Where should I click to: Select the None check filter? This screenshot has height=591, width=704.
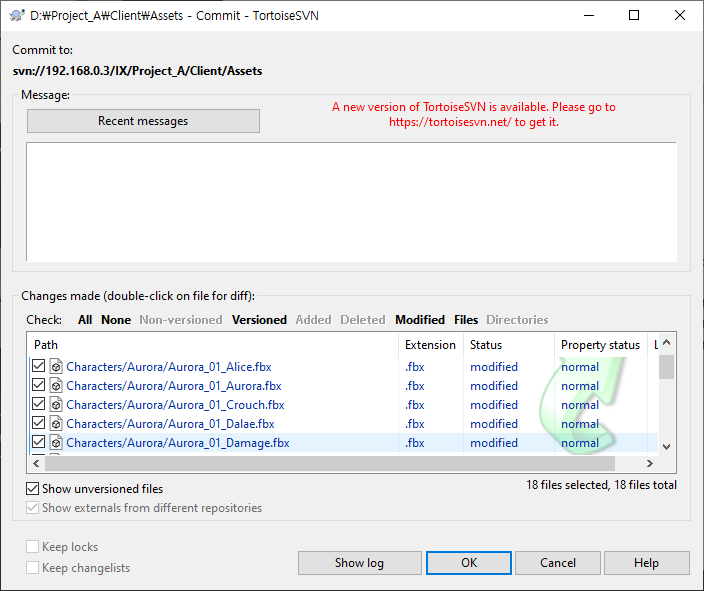coord(116,320)
